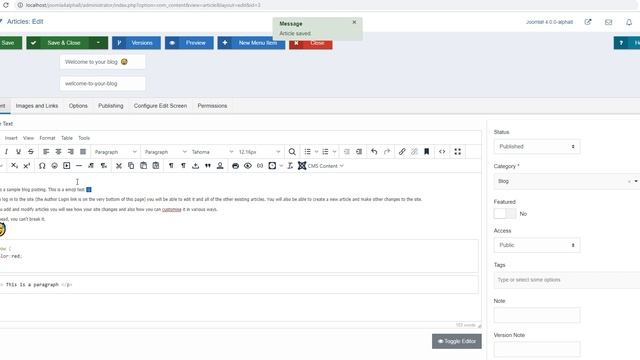This screenshot has width=640, height=360.
Task: Toggle underline formatting in the editor
Action: (x=18, y=152)
